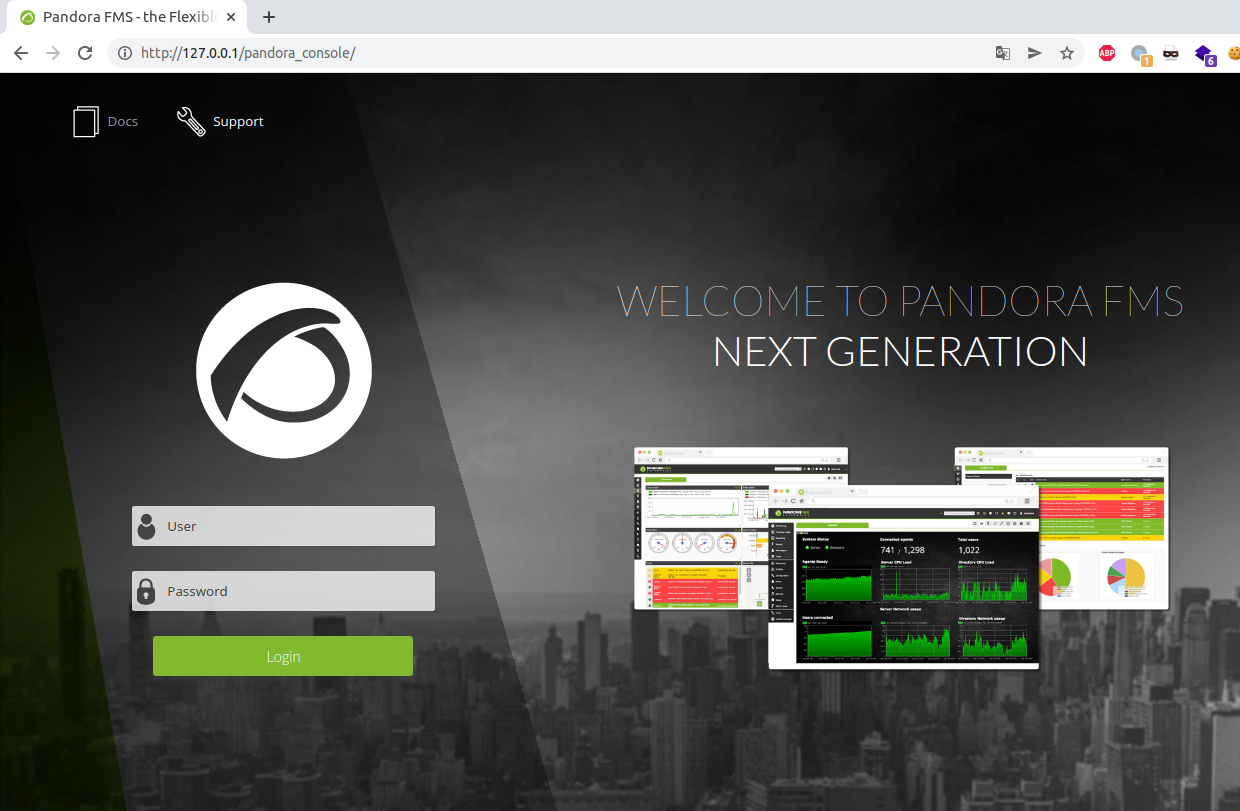Bookmark this page with star icon

coord(1067,53)
